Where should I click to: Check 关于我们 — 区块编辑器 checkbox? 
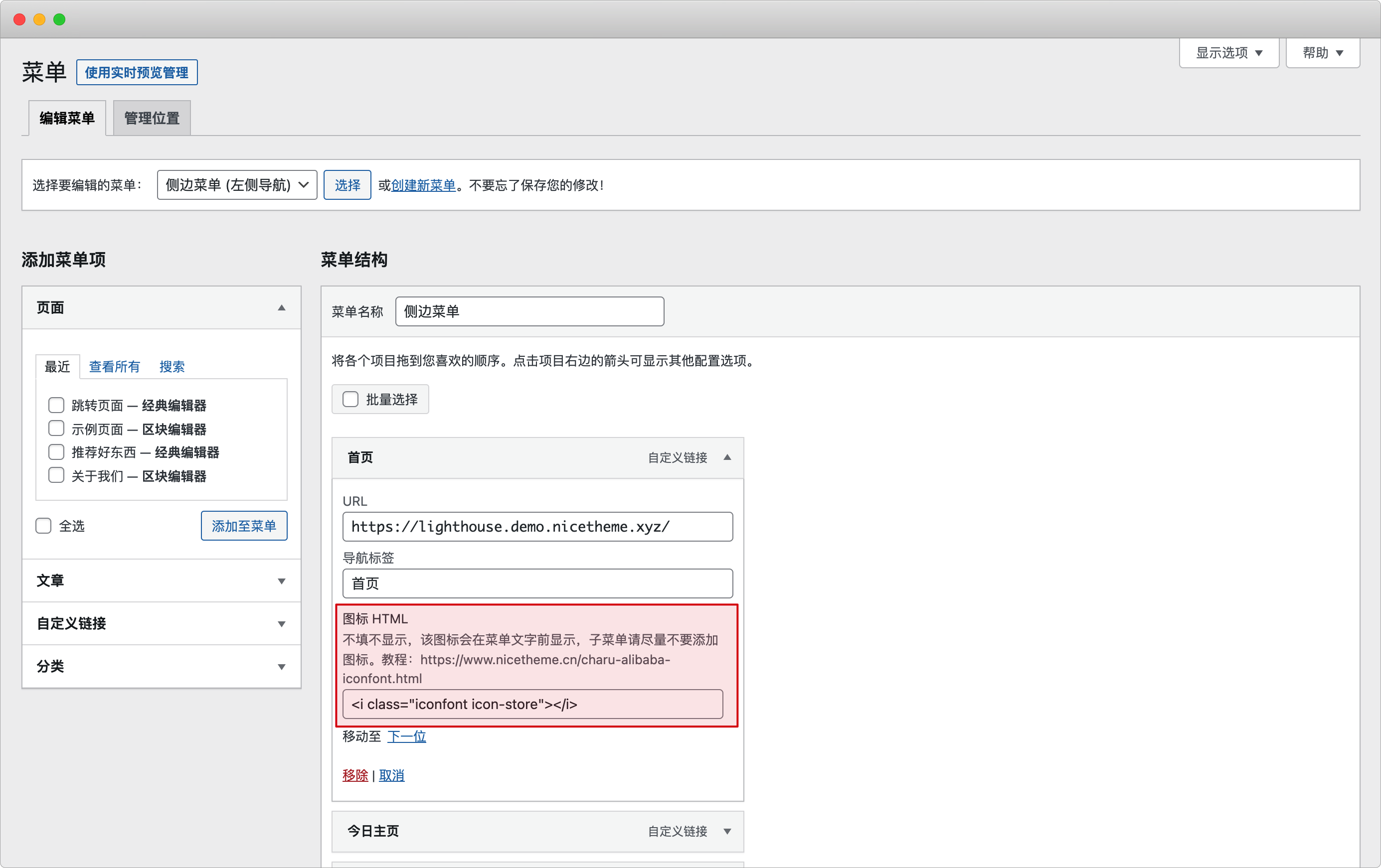tap(56, 475)
